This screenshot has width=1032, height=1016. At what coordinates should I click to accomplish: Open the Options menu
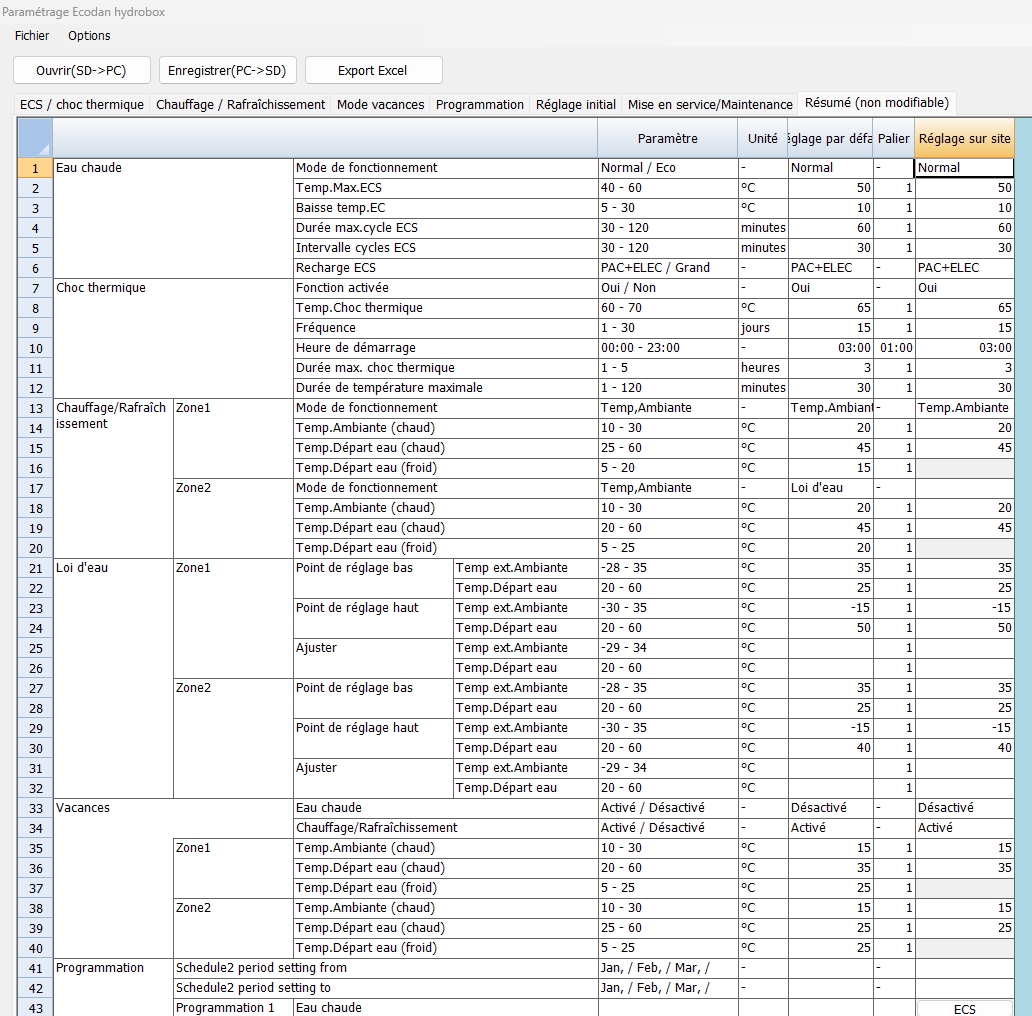89,36
